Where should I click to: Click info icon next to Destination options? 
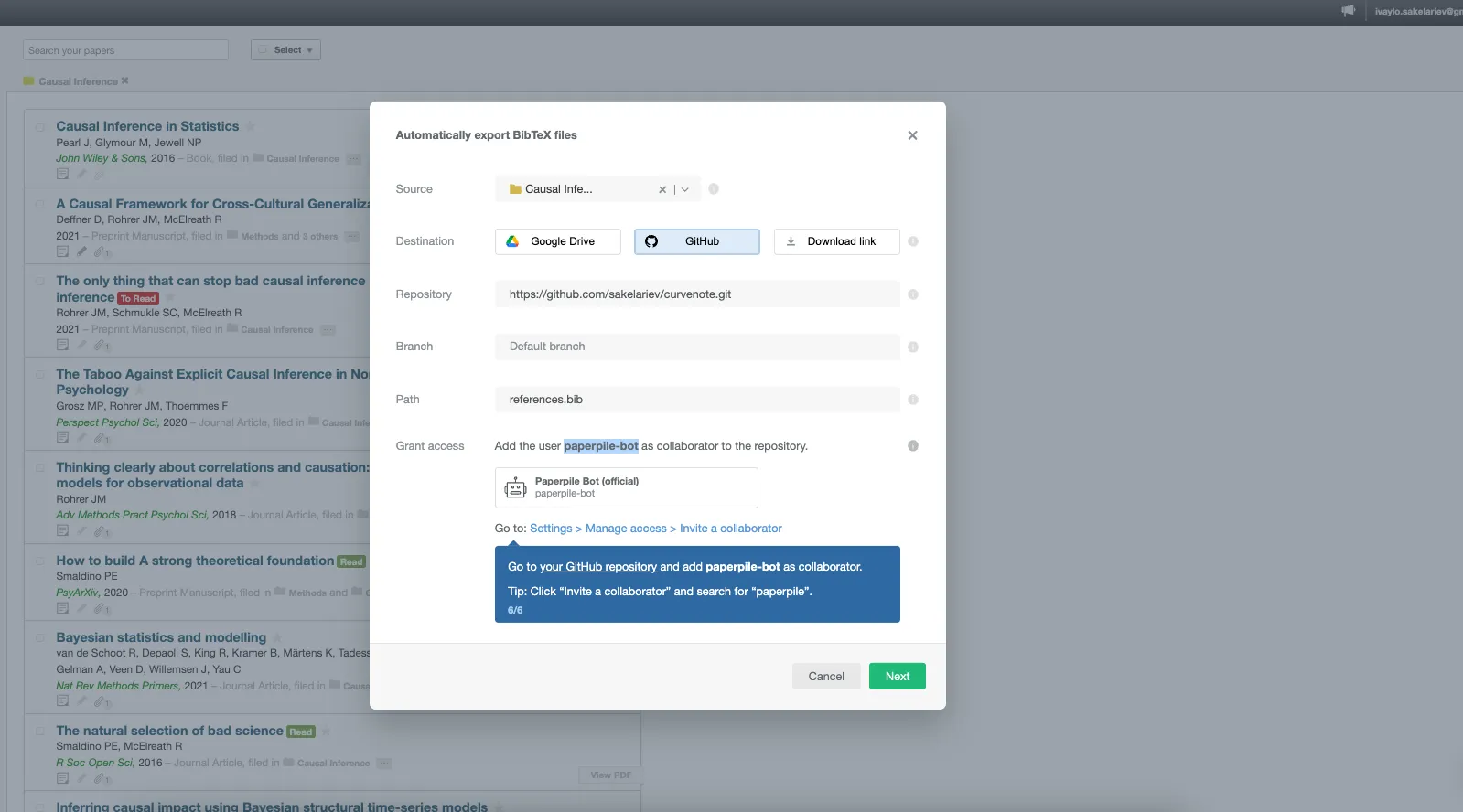(x=913, y=241)
